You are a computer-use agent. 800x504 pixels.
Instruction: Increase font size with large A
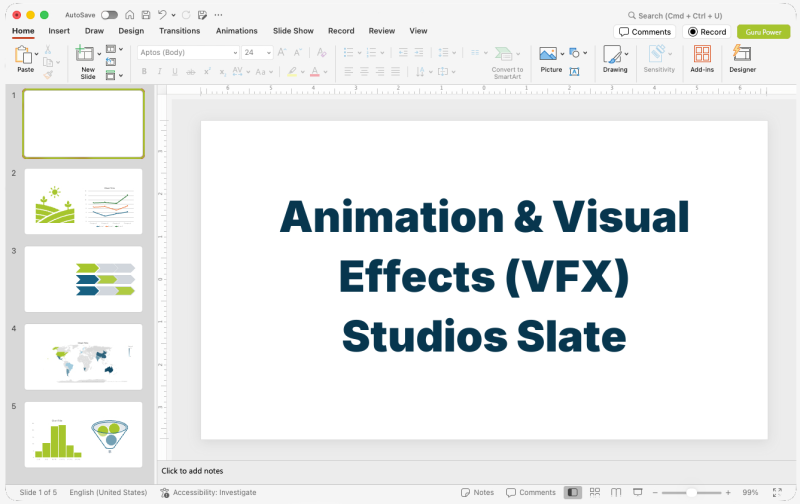point(282,52)
